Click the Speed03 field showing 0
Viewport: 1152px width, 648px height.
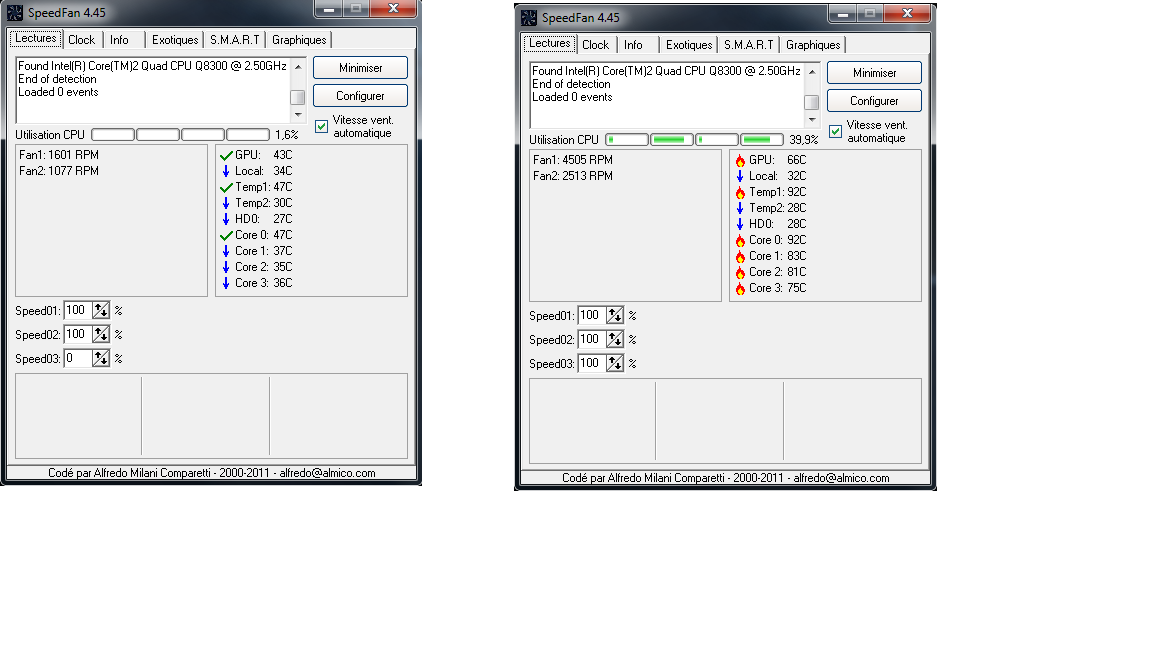coord(78,359)
